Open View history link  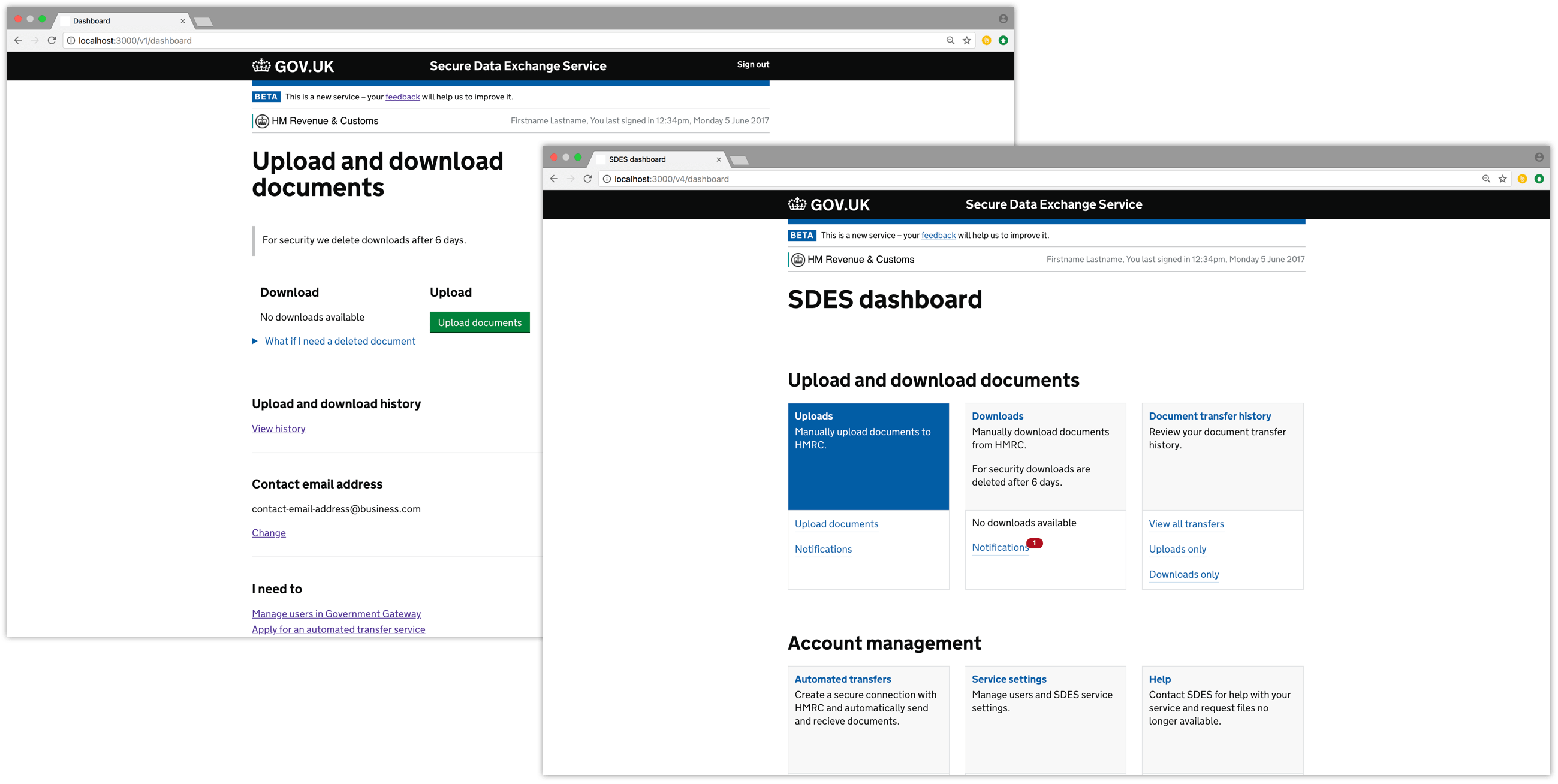279,429
